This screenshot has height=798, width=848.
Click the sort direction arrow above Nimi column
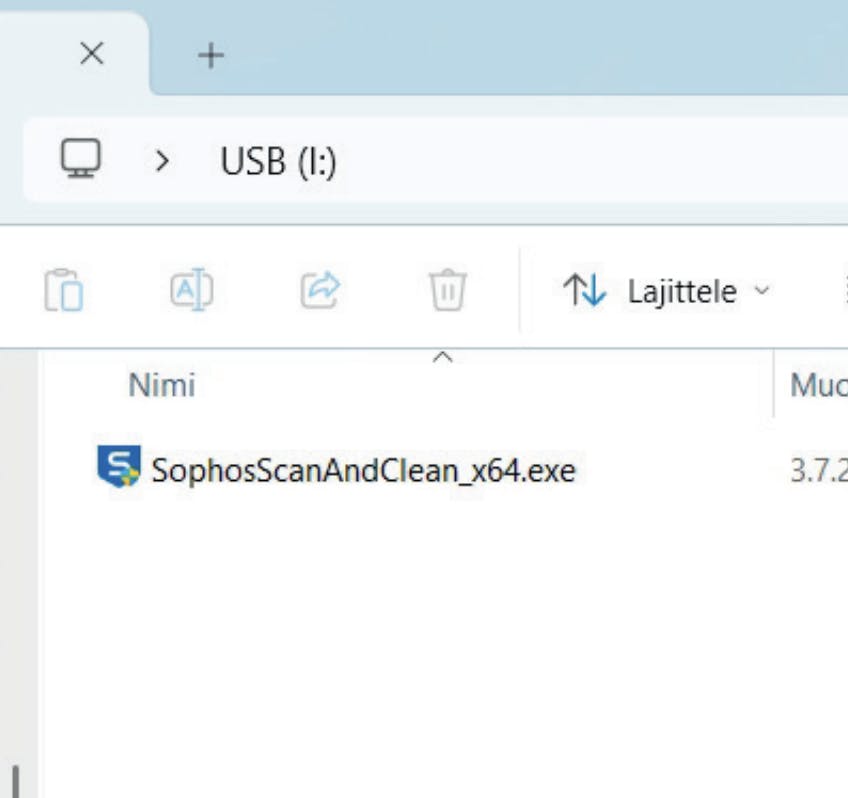(x=443, y=357)
